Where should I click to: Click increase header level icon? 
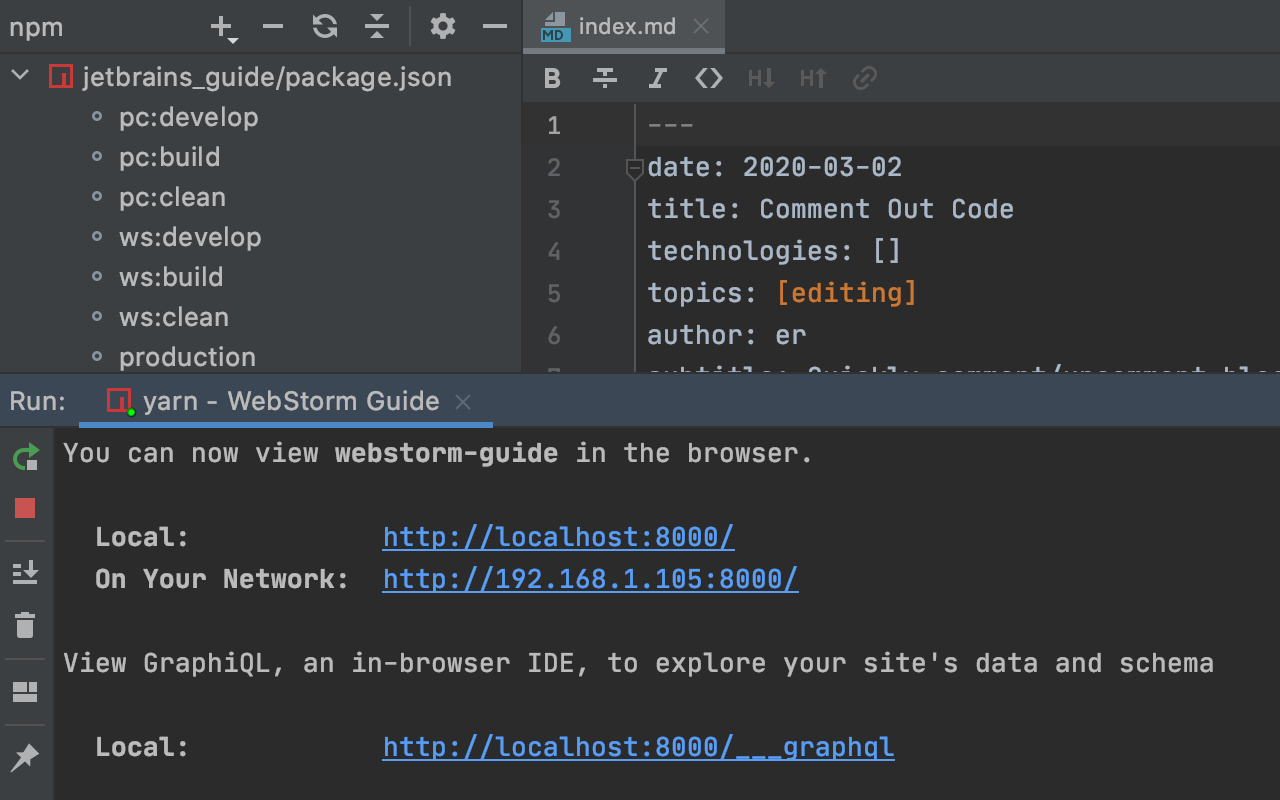tap(813, 78)
